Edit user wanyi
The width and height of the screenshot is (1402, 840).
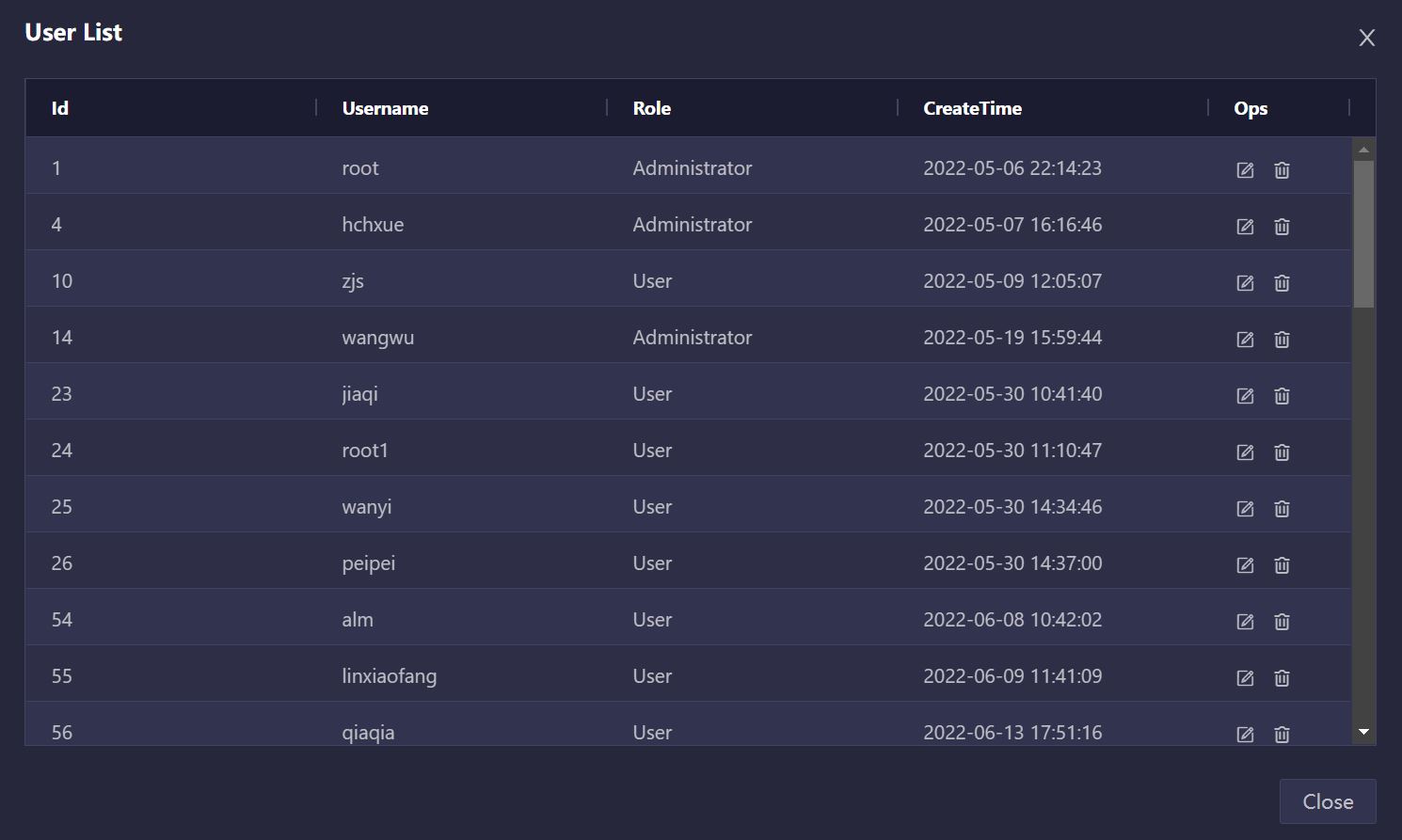click(1245, 509)
